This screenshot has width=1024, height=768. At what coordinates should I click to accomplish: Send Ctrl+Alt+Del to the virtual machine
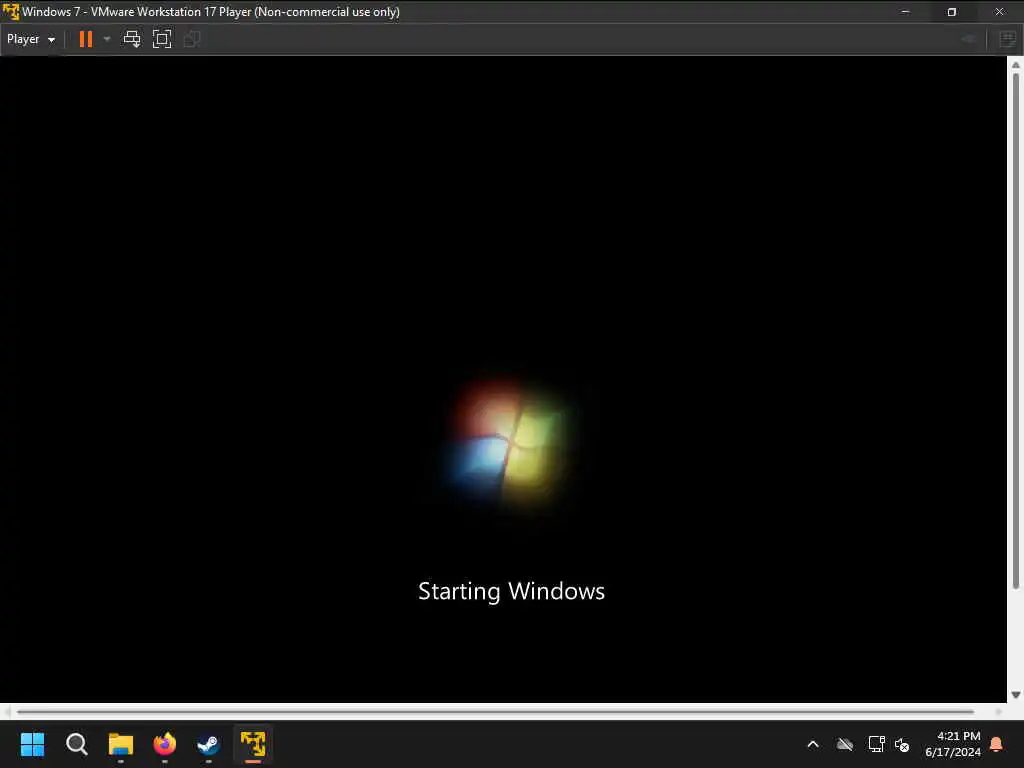132,39
